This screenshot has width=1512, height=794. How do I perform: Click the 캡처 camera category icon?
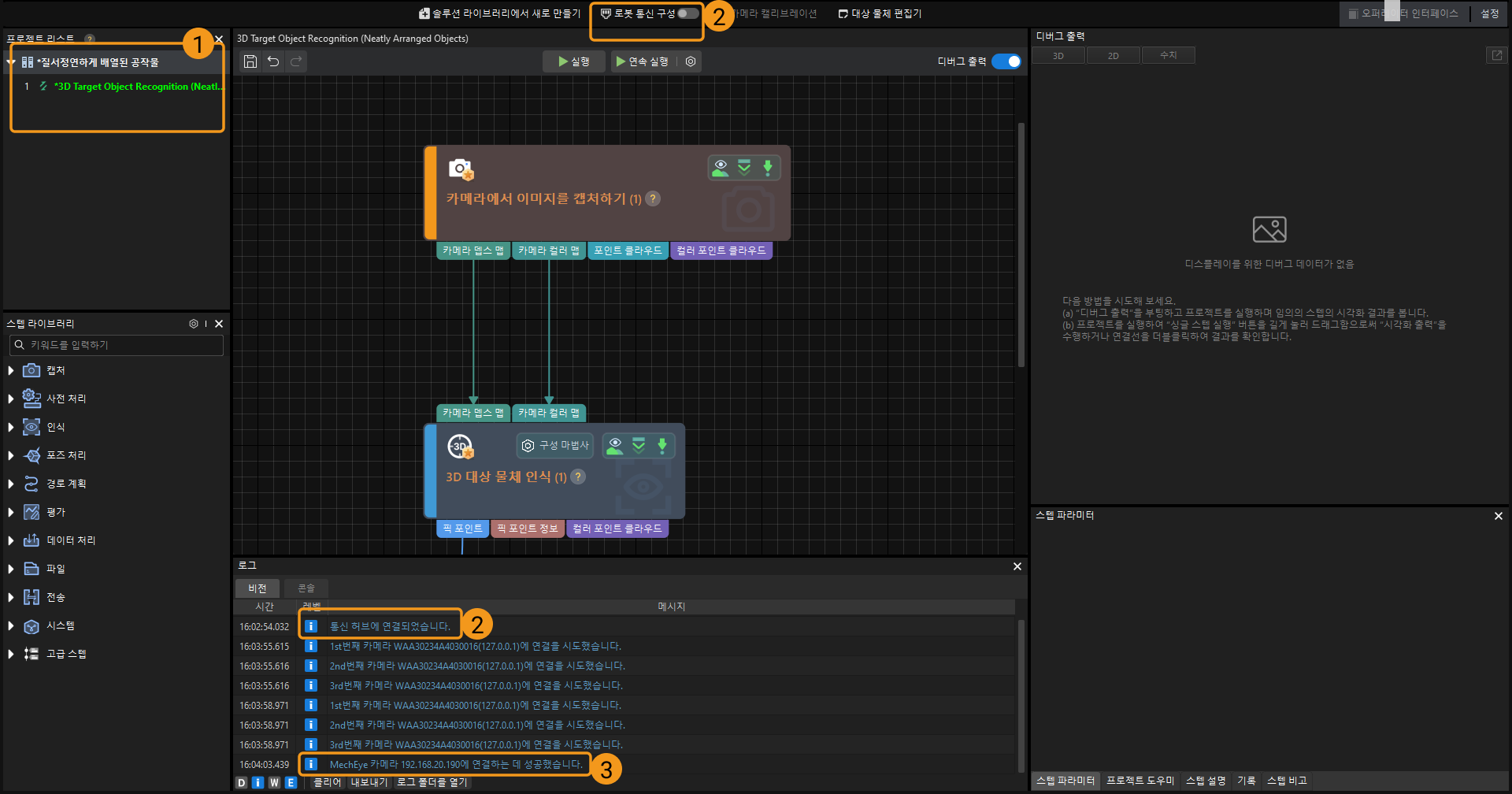click(x=31, y=370)
